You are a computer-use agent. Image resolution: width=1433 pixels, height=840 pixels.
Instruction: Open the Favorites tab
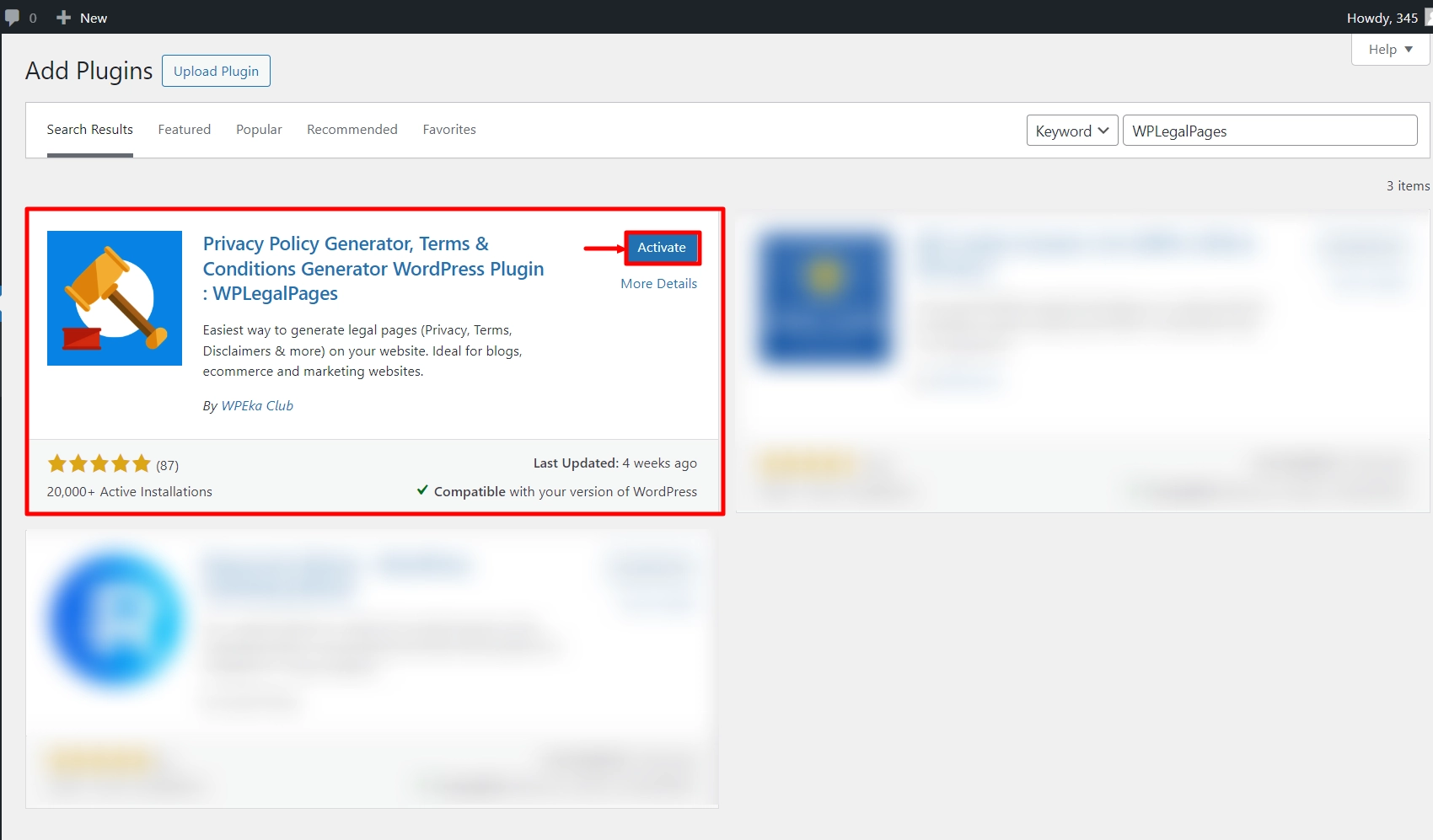(449, 129)
